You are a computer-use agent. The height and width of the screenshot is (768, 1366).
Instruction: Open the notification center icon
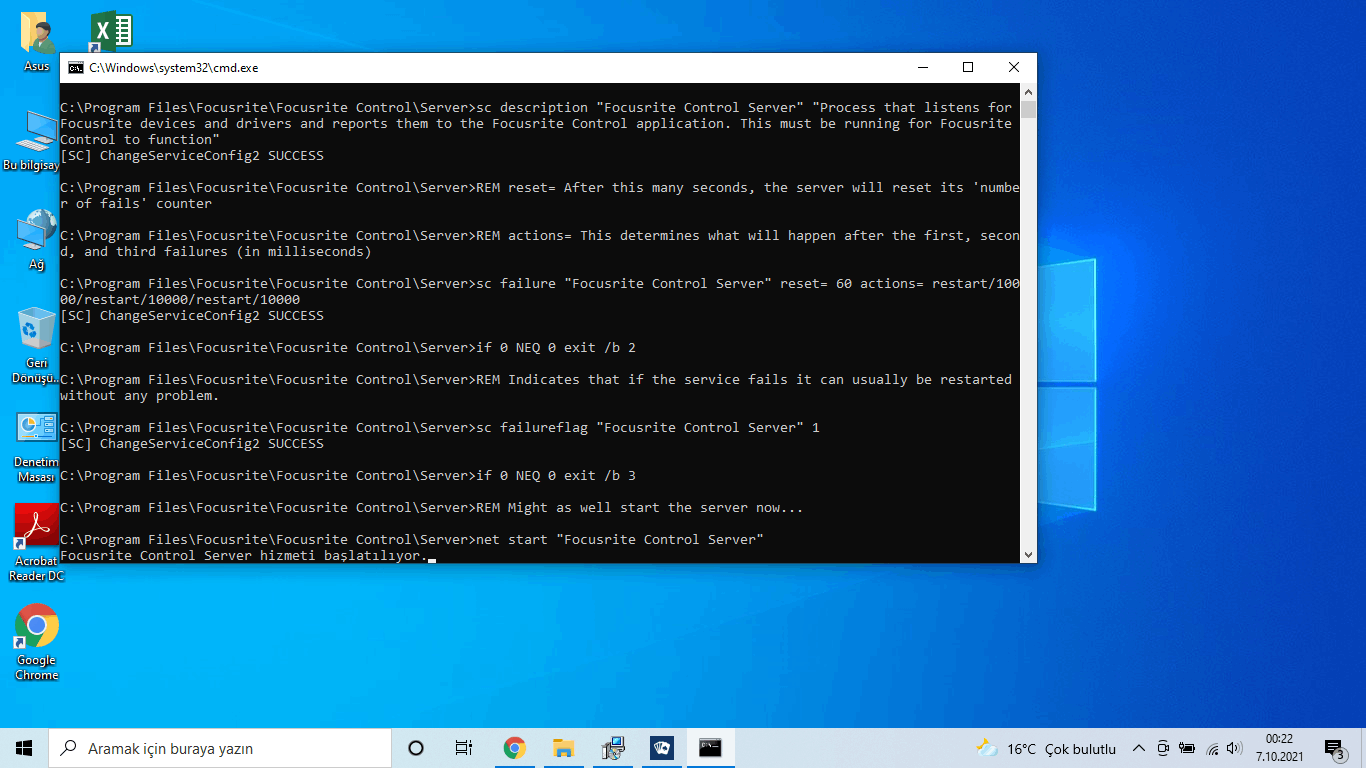[x=1335, y=749]
